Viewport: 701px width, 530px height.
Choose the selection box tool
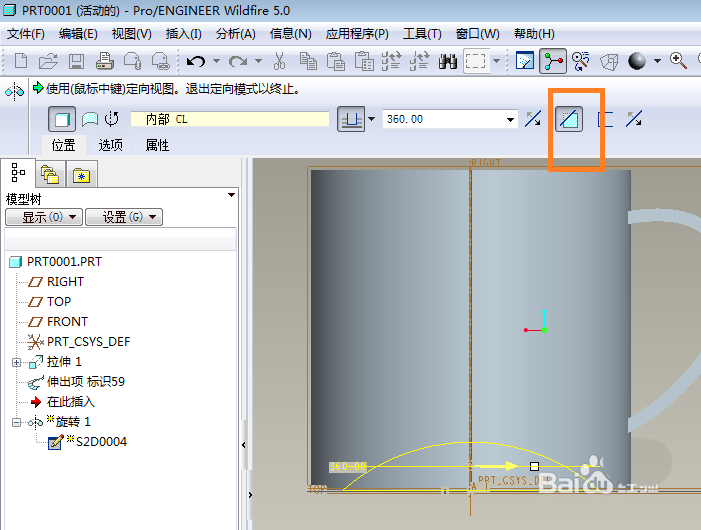click(475, 61)
